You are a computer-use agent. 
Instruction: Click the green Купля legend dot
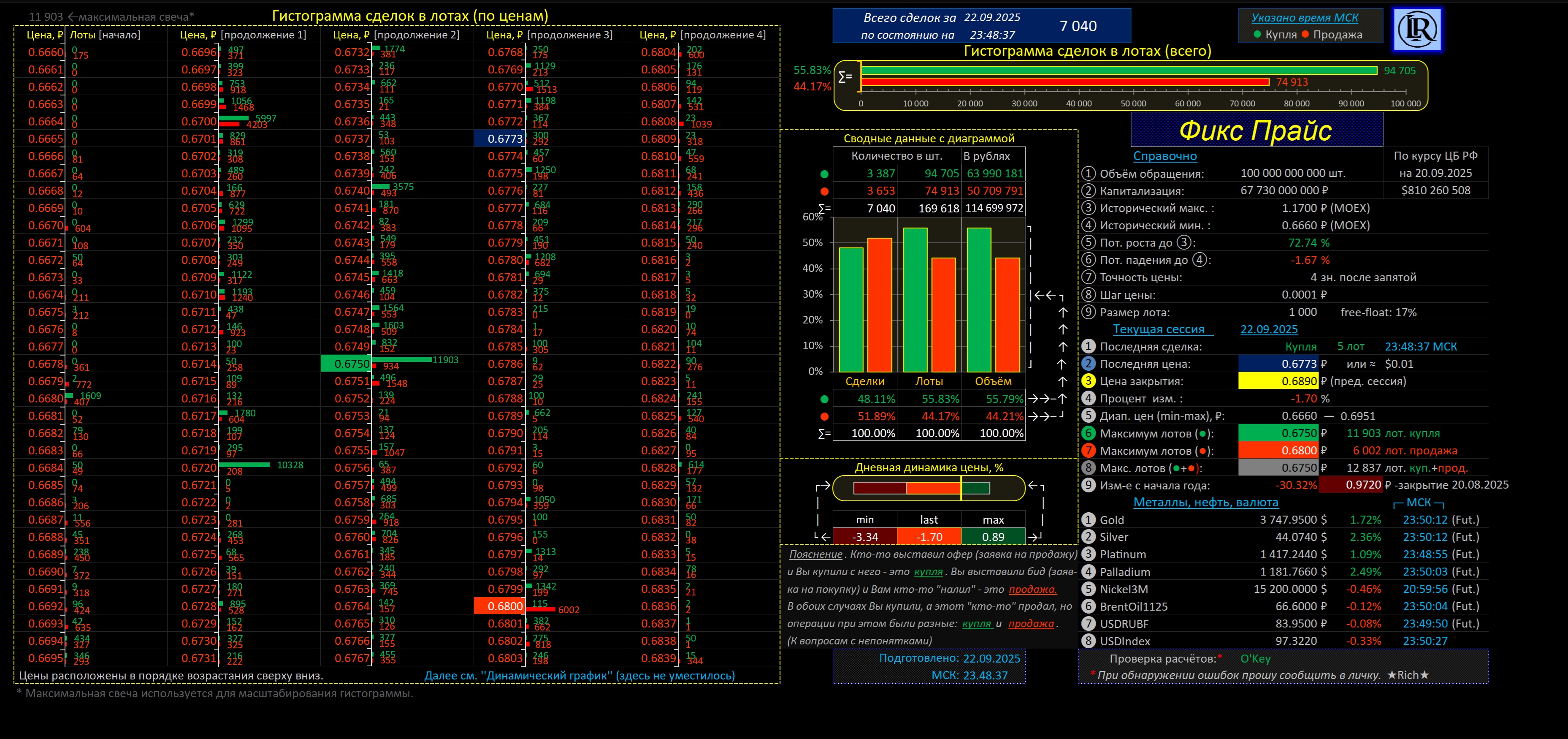pos(1257,35)
